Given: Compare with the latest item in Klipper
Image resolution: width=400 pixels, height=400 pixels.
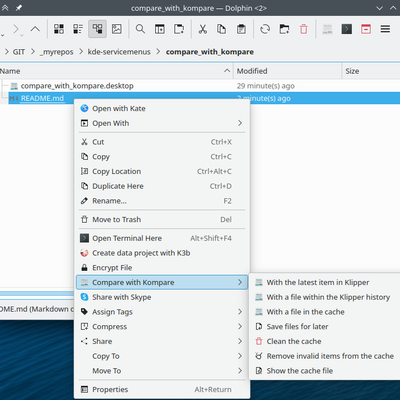Looking at the screenshot, I should tap(326, 282).
